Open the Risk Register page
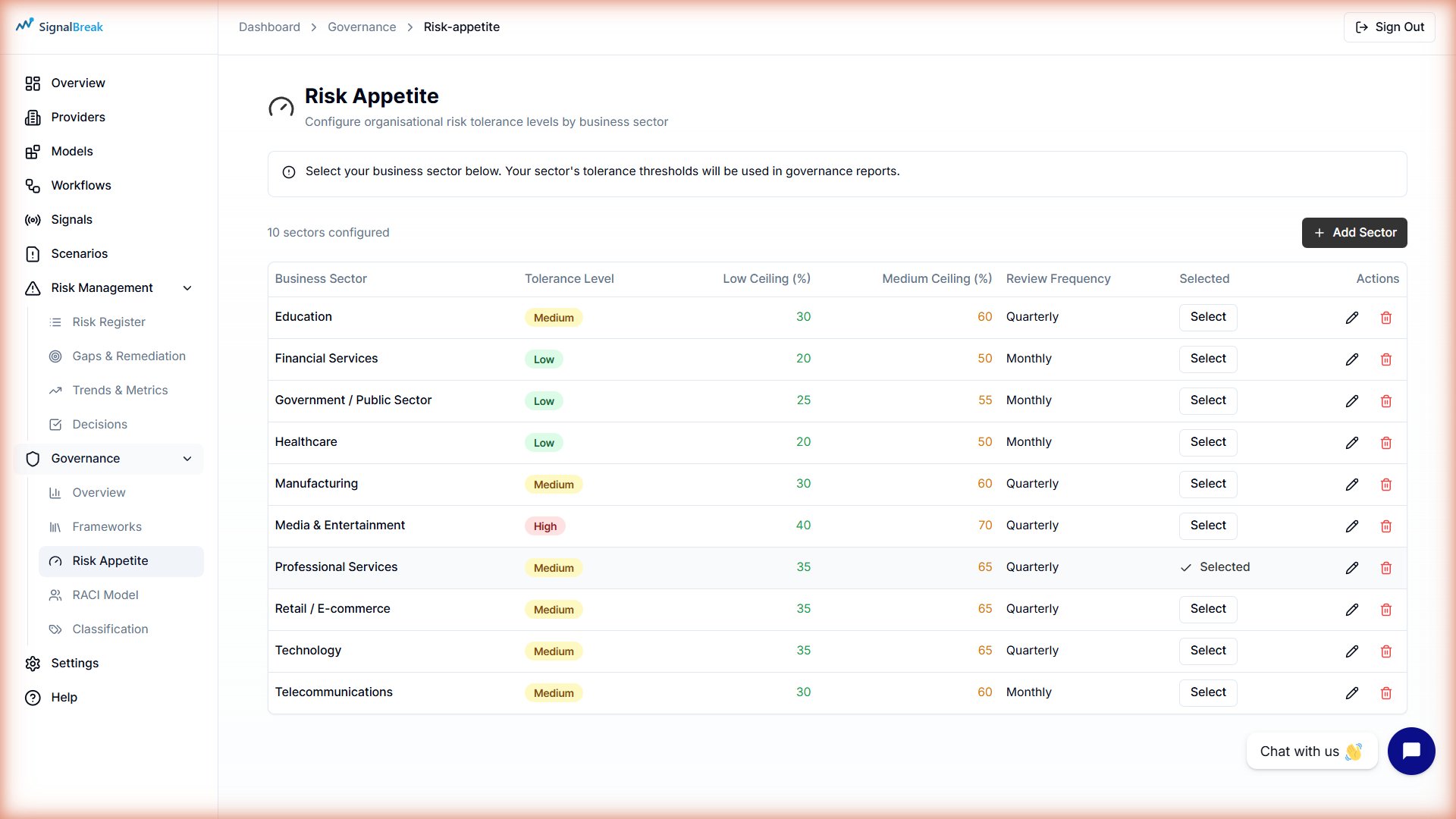This screenshot has width=1456, height=819. click(108, 322)
